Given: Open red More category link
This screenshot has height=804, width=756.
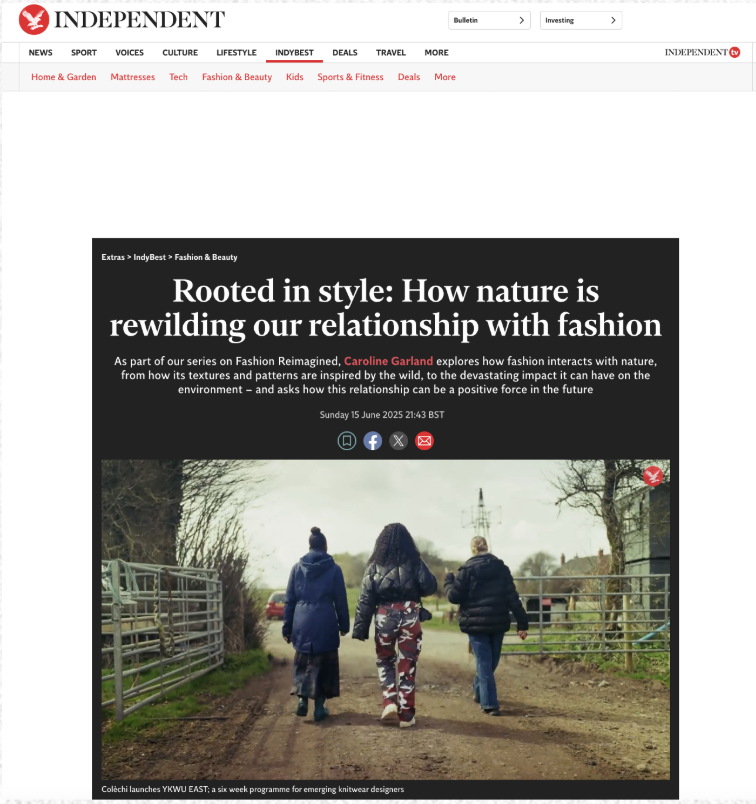Looking at the screenshot, I should [x=445, y=77].
